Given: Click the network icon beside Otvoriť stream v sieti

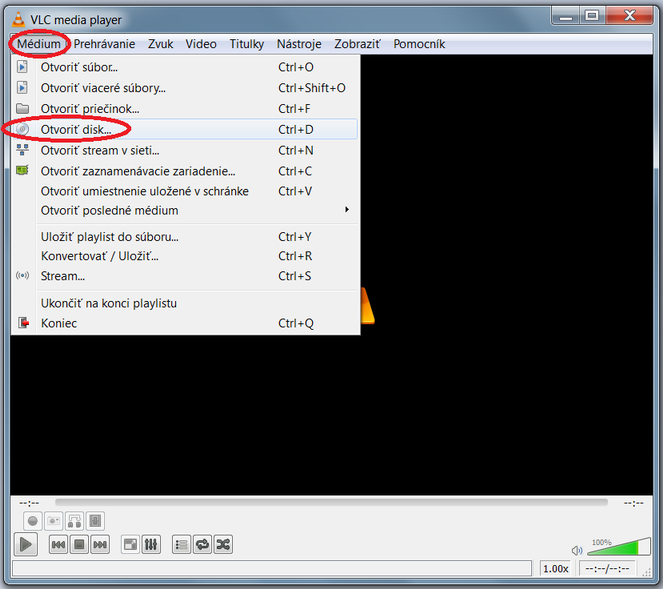Looking at the screenshot, I should pyautogui.click(x=22, y=150).
